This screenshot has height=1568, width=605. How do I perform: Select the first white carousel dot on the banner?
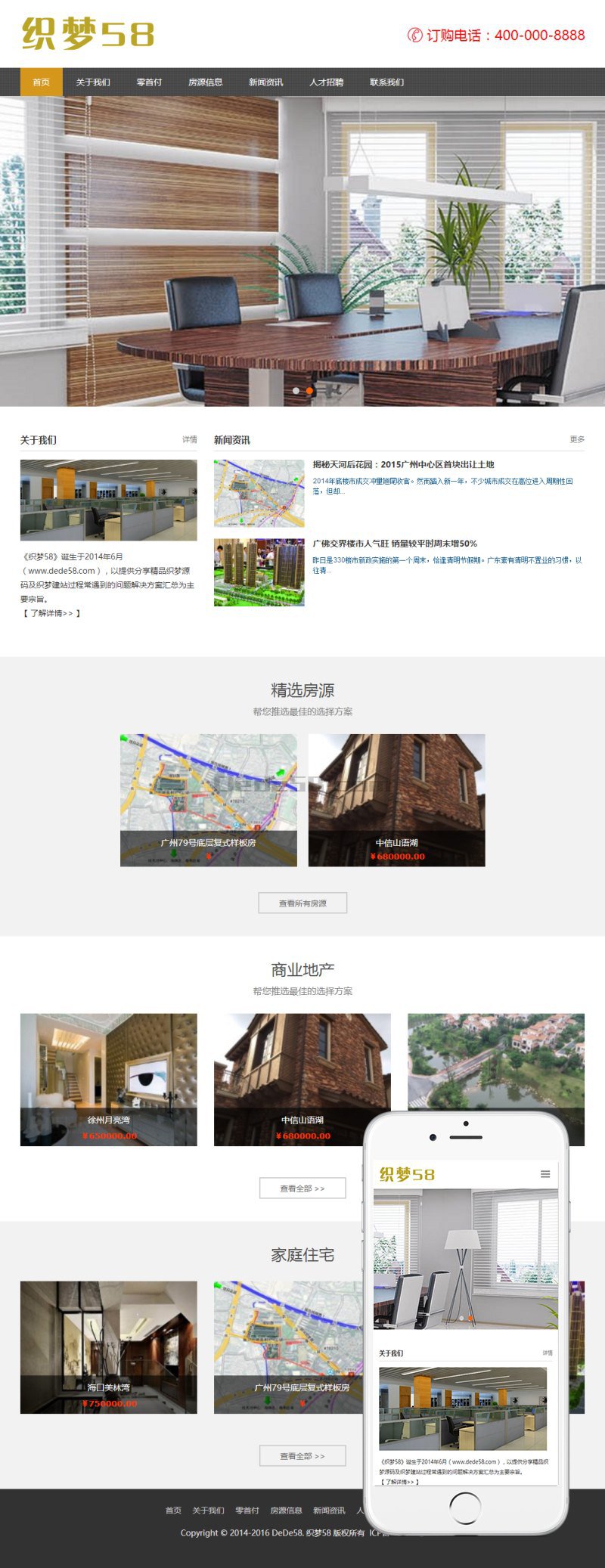pyautogui.click(x=296, y=391)
